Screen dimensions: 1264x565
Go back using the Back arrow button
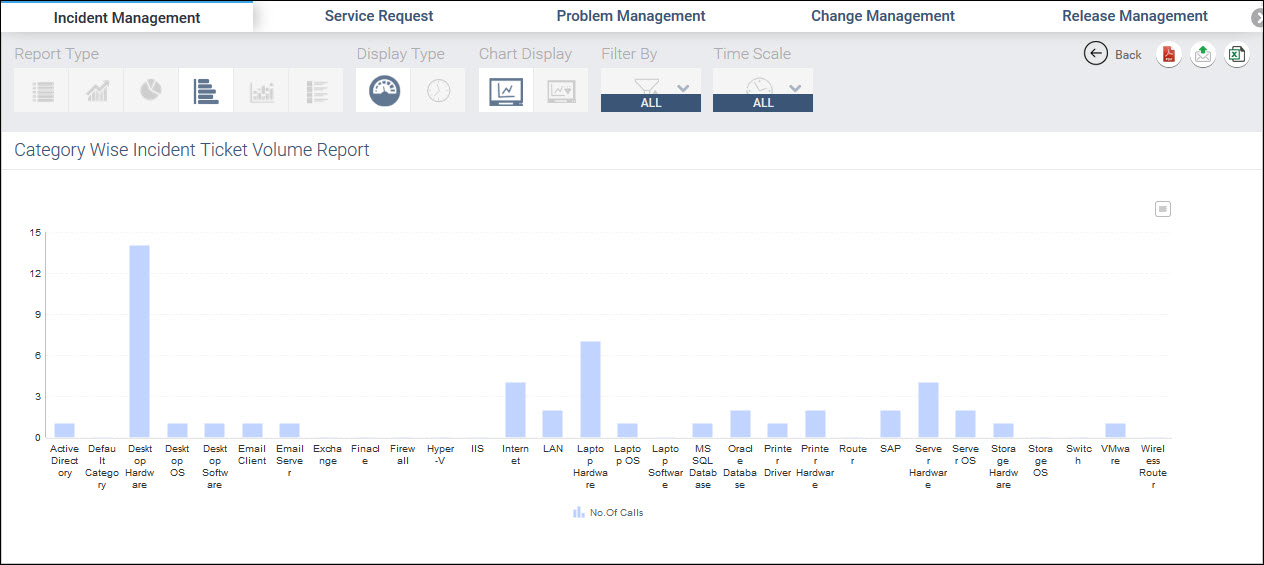coord(1113,54)
